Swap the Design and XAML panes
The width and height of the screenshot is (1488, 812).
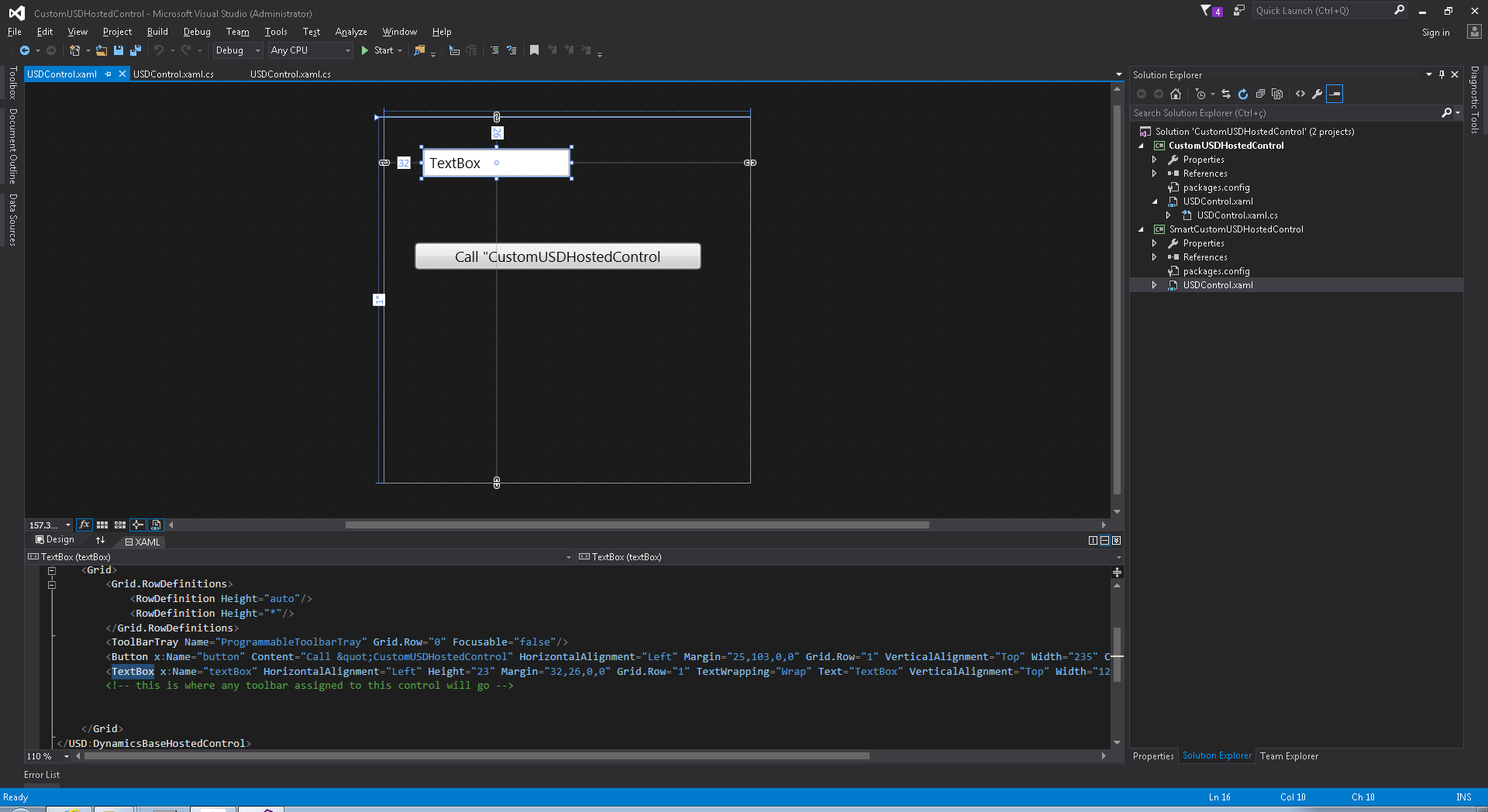tap(100, 540)
